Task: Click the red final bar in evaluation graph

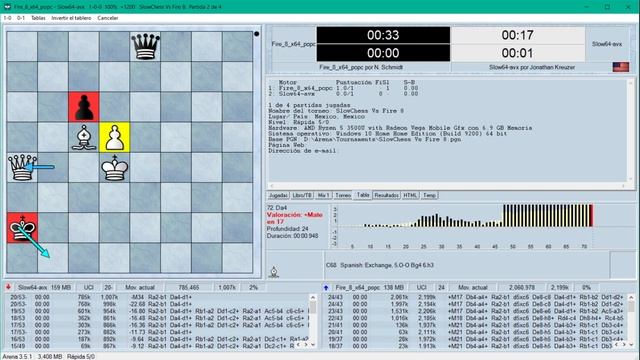Action: point(591,216)
